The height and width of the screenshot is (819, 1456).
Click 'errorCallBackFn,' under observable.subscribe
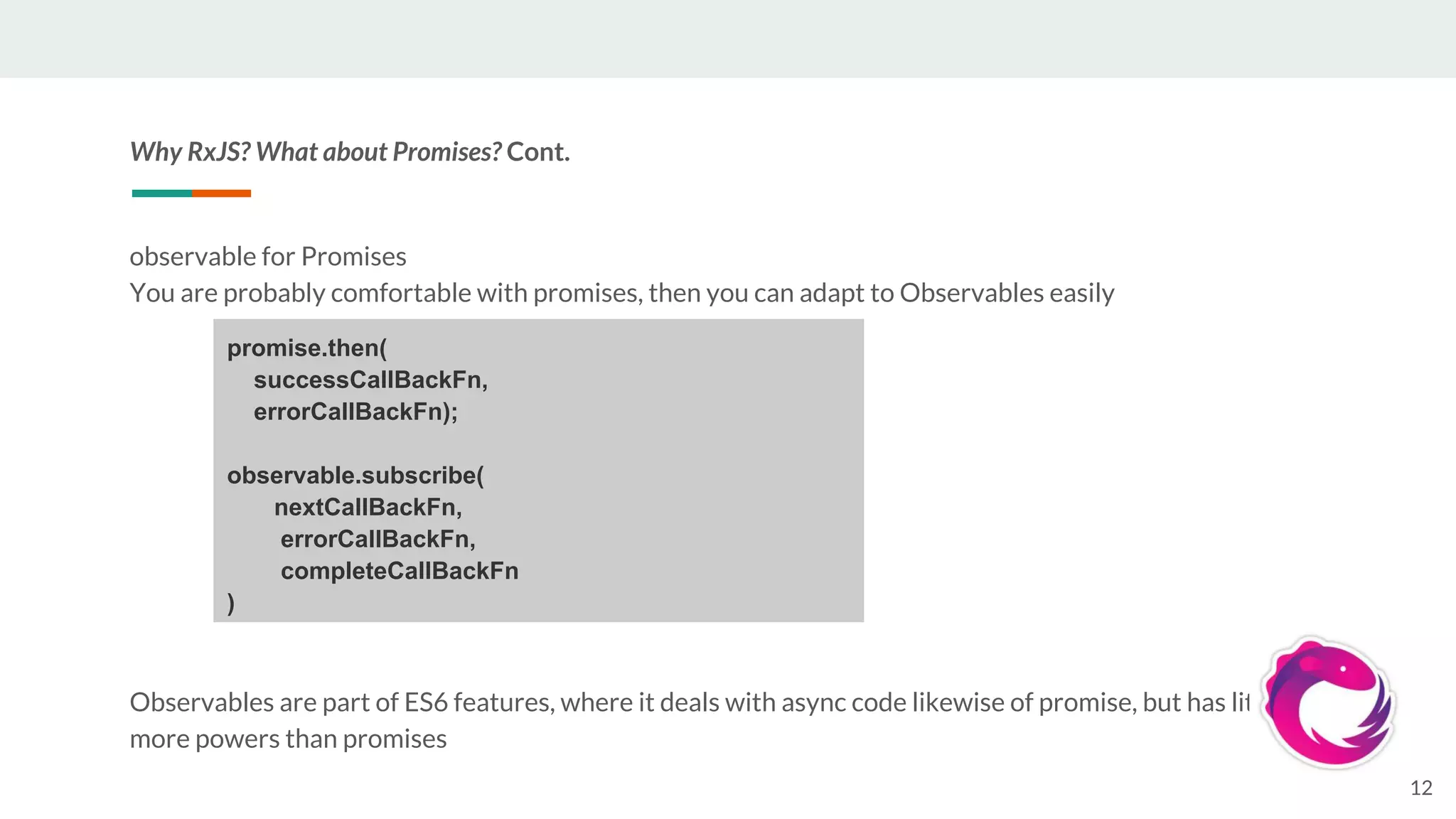[378, 540]
